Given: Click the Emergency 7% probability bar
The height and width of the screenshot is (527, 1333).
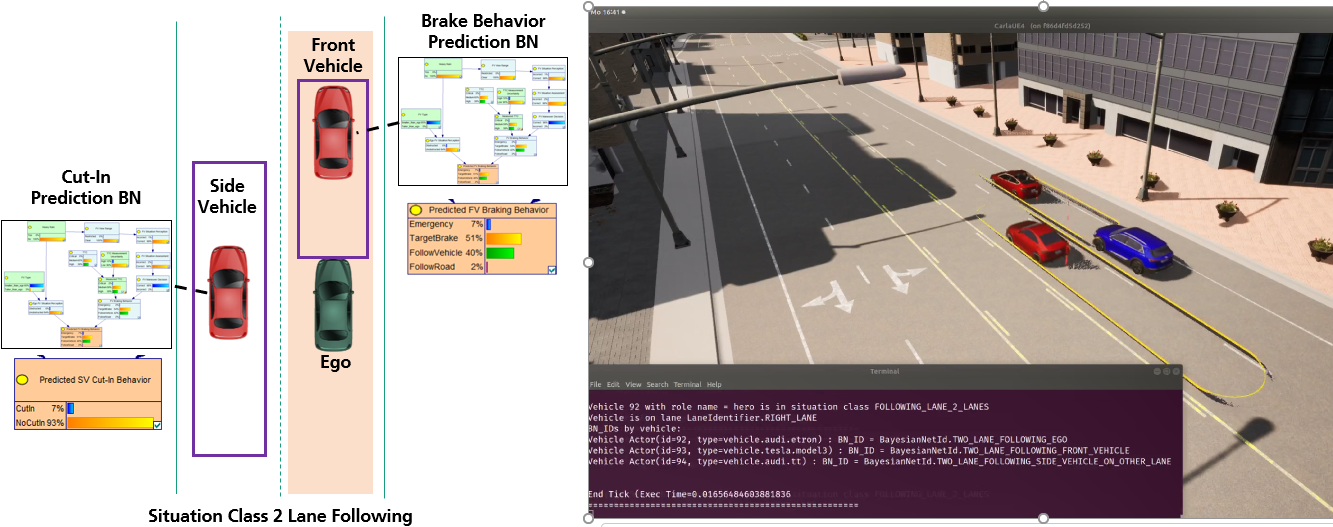Looking at the screenshot, I should (x=489, y=225).
